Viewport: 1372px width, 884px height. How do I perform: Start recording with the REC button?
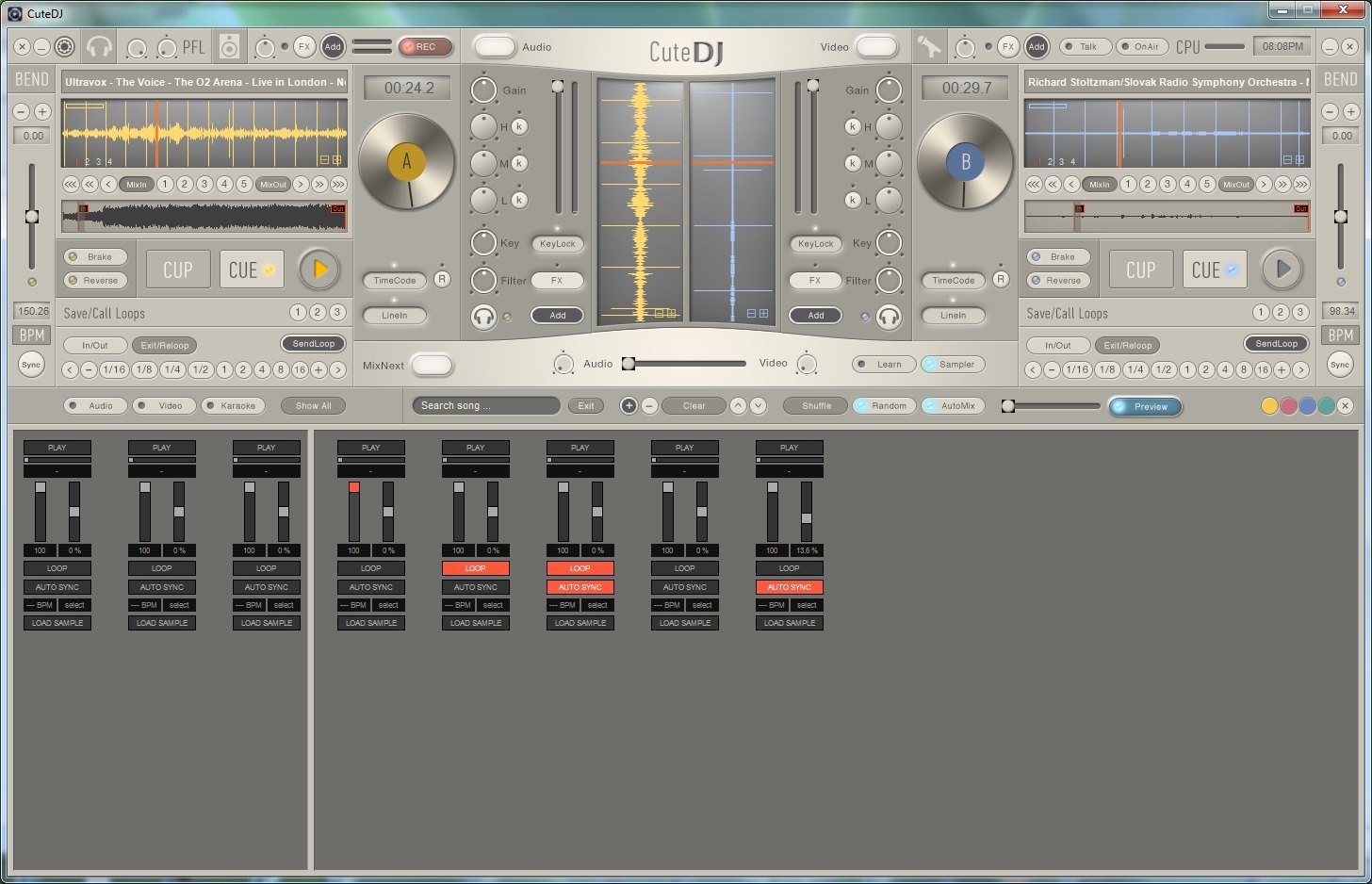point(425,46)
